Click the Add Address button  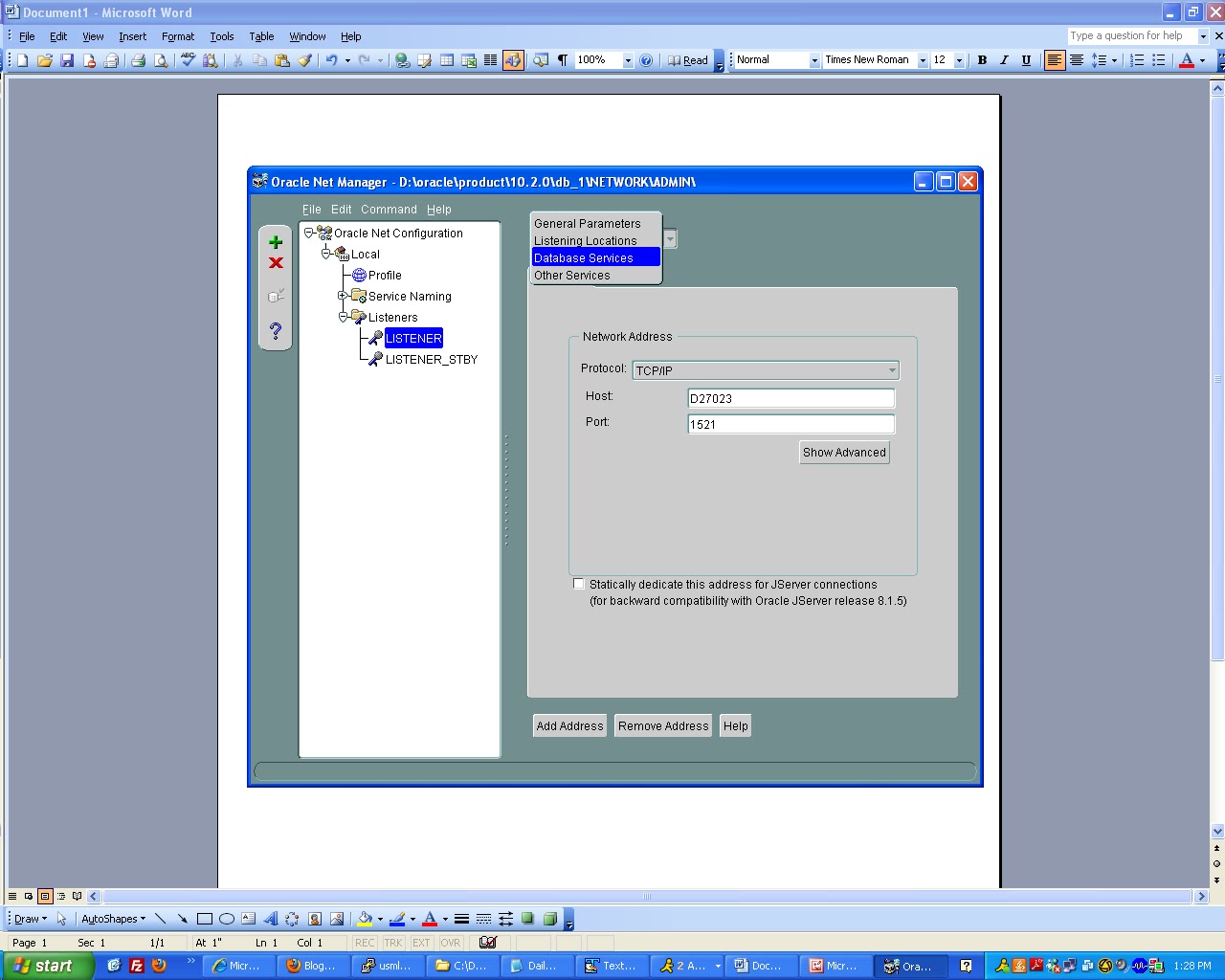pos(569,726)
